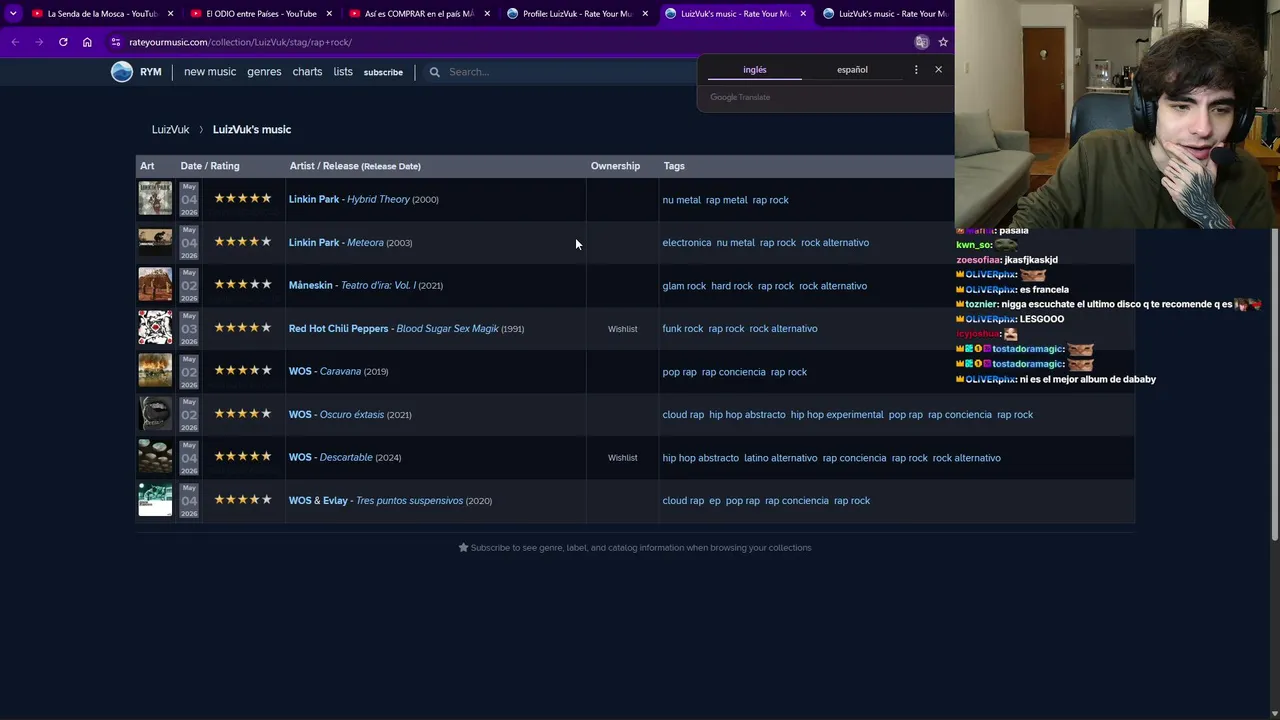Click the rap metal tag
This screenshot has height=720, width=1280.
pos(727,200)
